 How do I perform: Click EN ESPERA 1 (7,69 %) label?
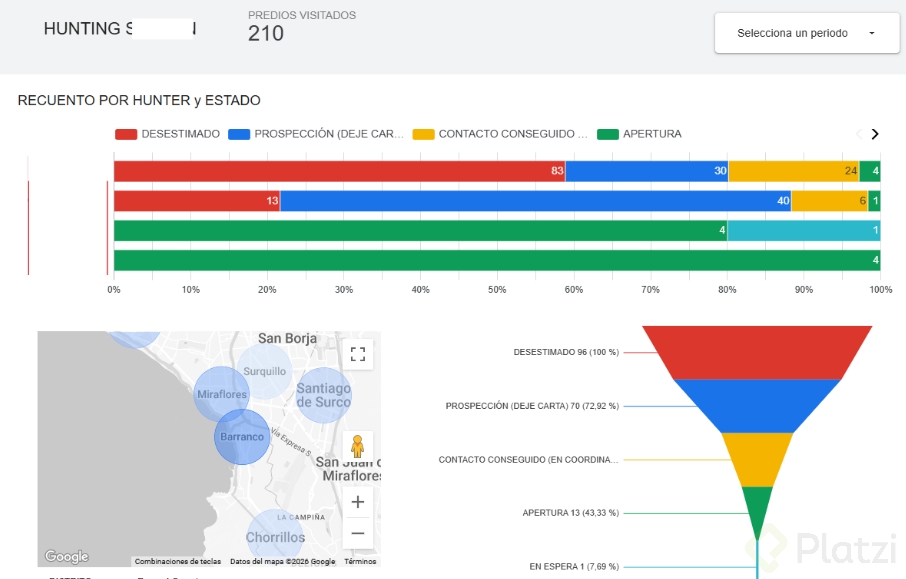point(574,566)
